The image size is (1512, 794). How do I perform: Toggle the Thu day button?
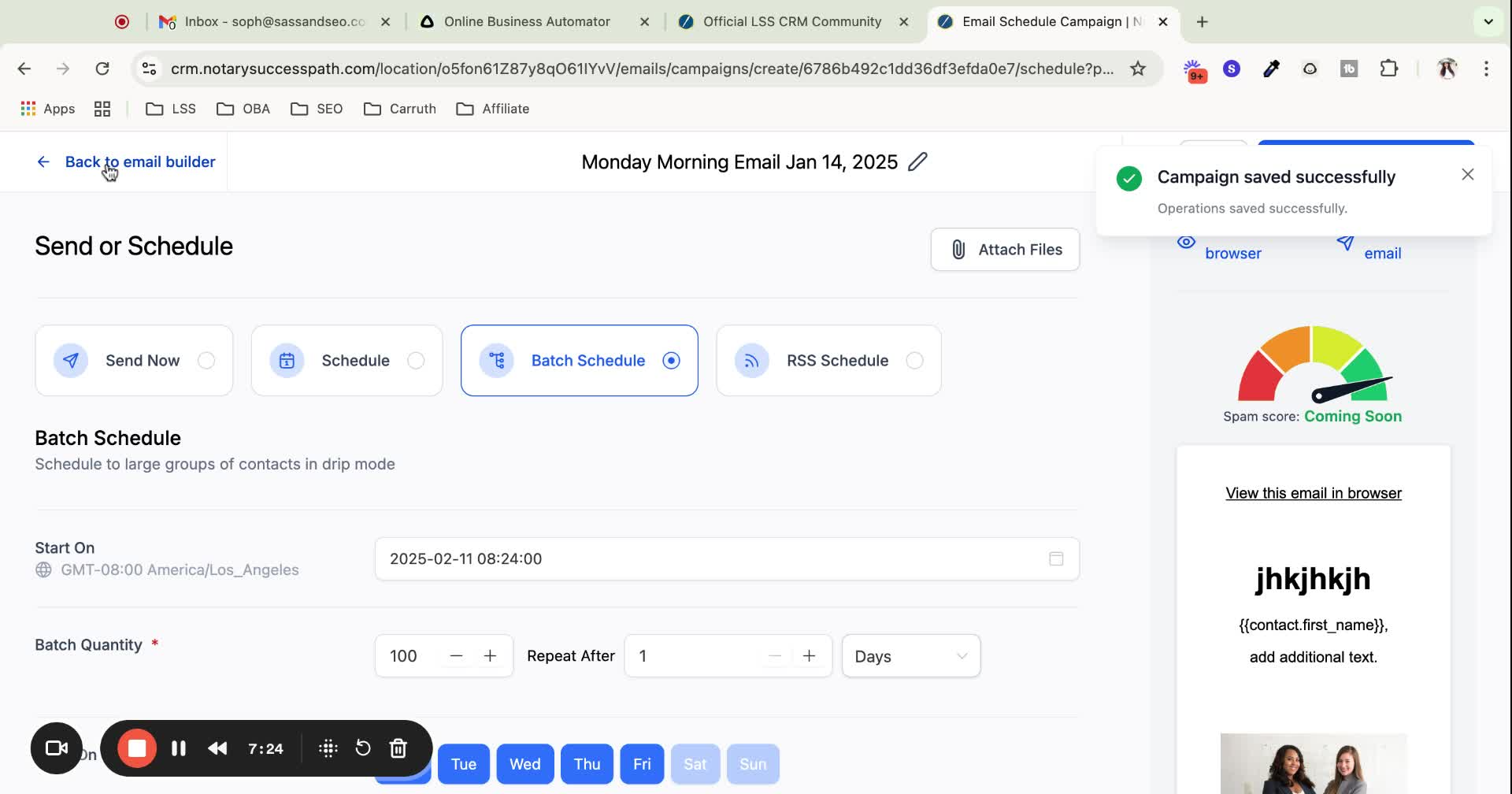pos(587,764)
